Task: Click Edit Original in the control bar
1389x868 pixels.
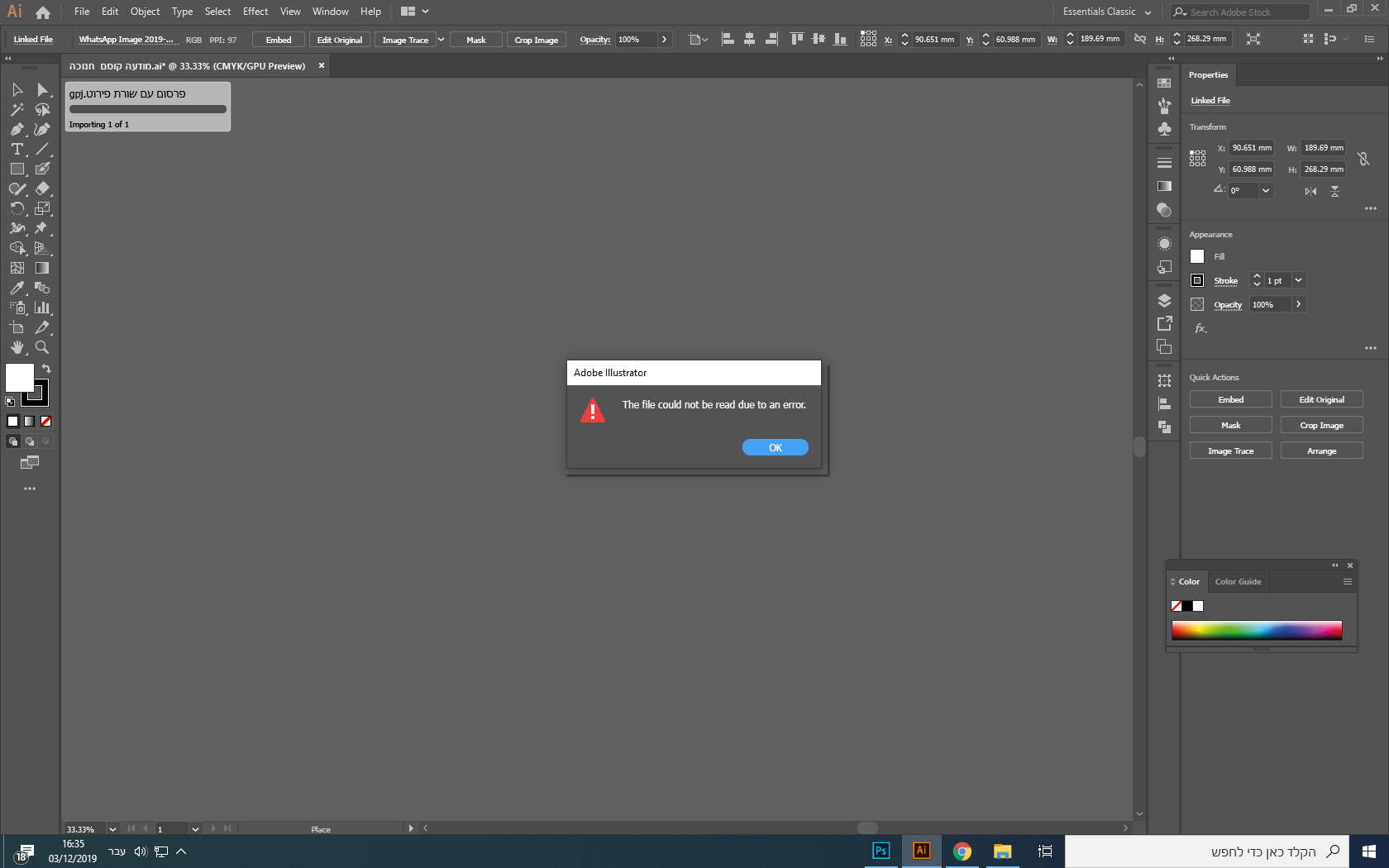Action: tap(340, 40)
